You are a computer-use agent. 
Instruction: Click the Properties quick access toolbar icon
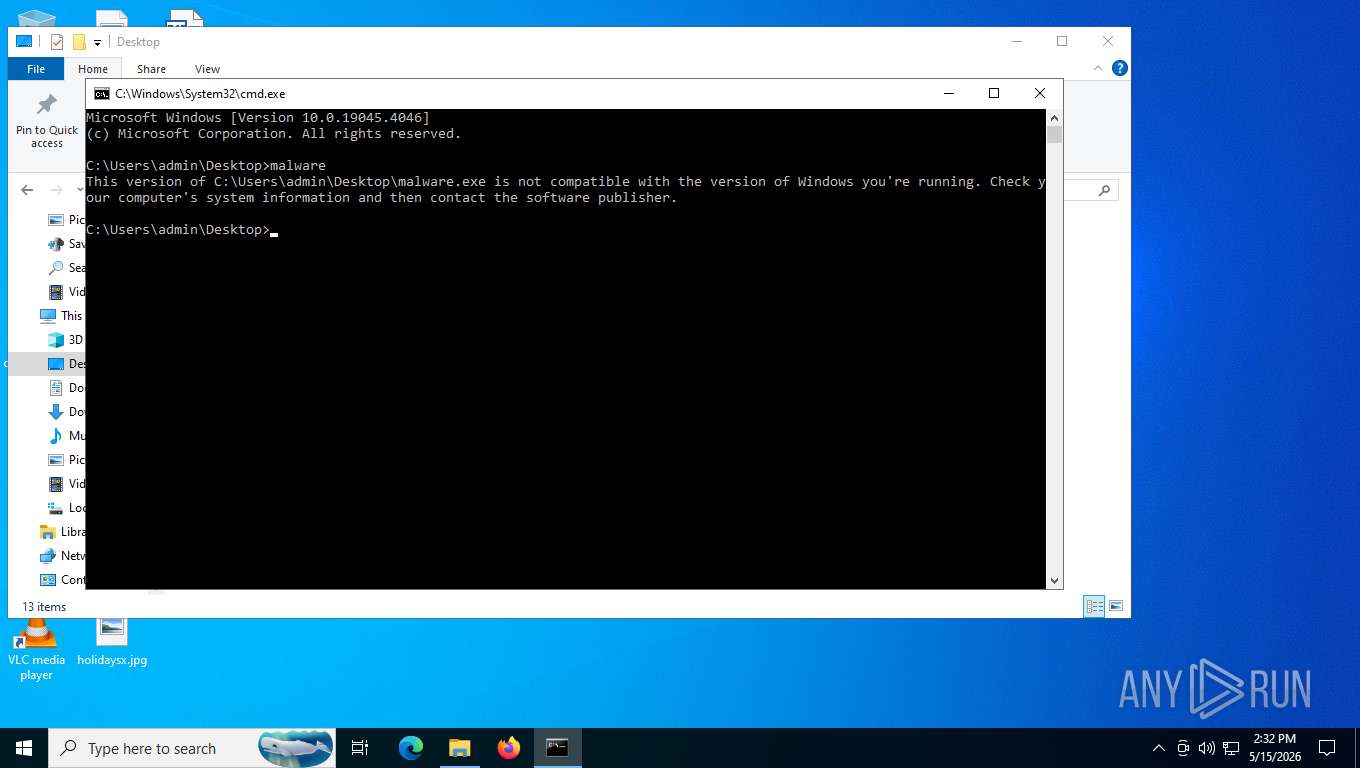pos(57,42)
